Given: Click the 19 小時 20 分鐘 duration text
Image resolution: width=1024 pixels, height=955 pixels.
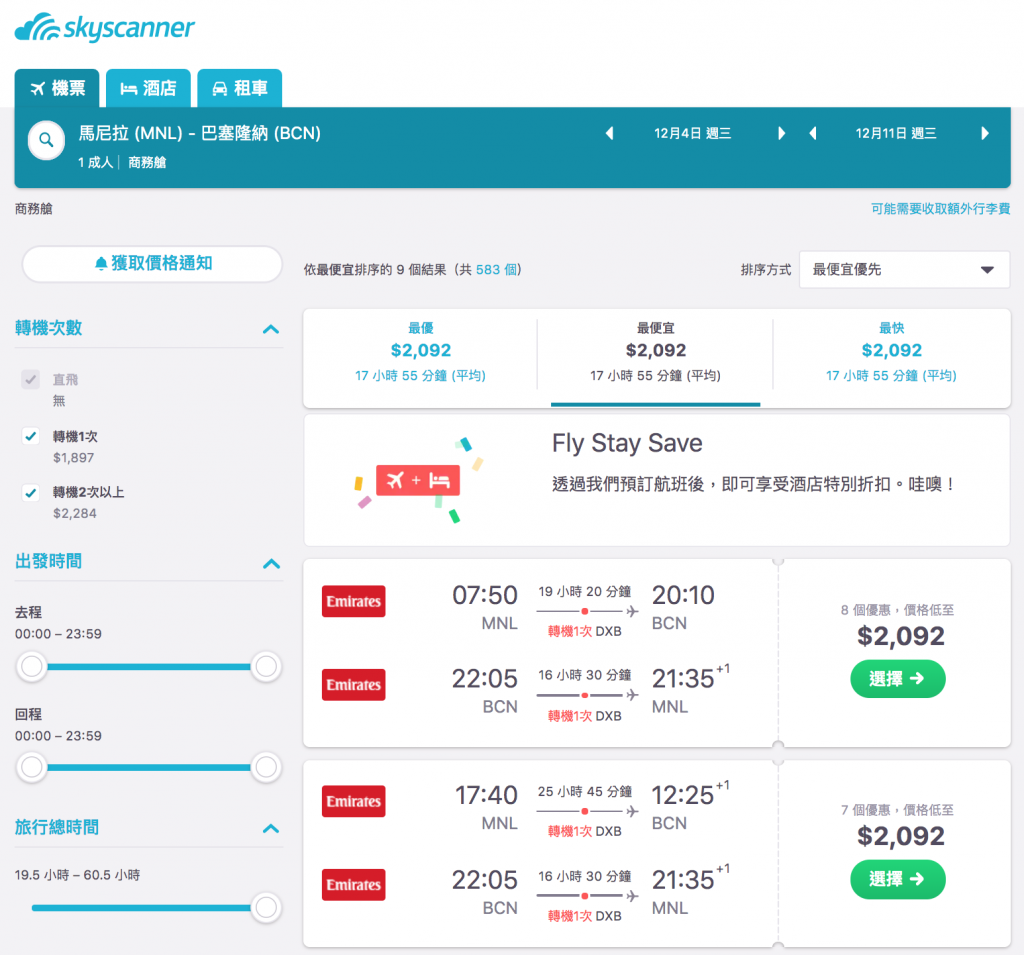Looking at the screenshot, I should tap(584, 591).
